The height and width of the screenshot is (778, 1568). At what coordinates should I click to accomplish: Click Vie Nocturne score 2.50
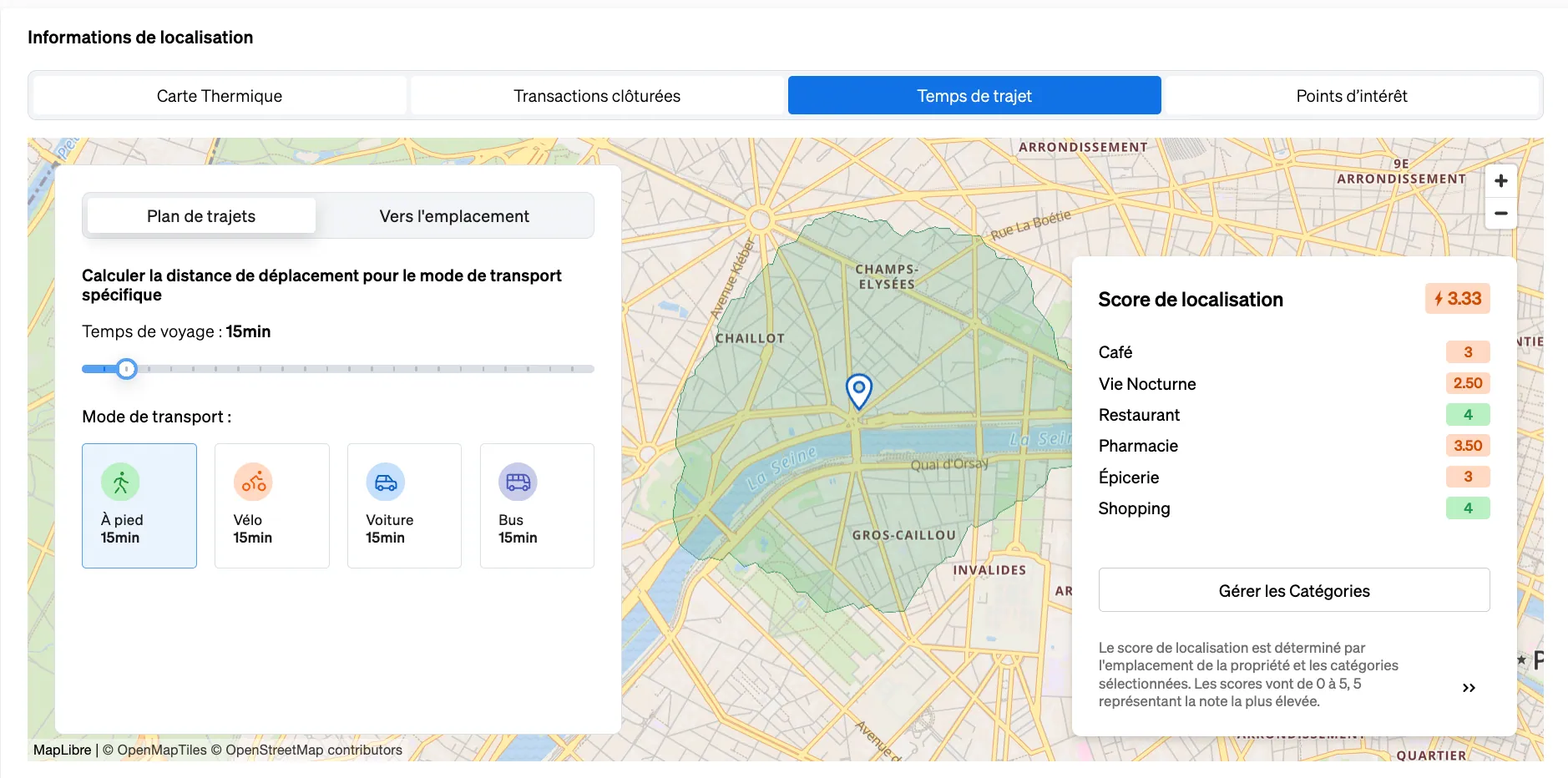coord(1468,383)
